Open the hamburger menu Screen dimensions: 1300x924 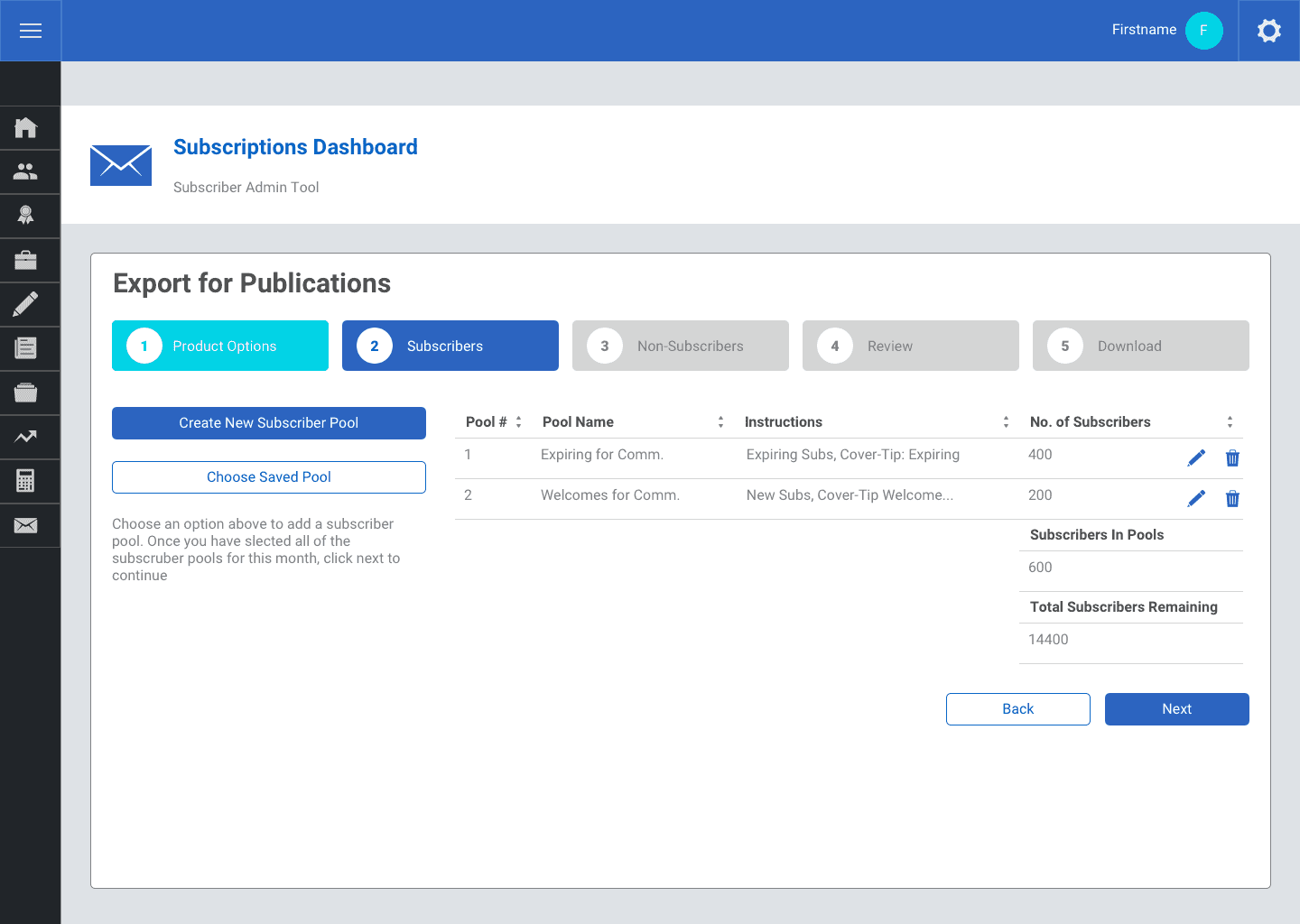pos(31,31)
